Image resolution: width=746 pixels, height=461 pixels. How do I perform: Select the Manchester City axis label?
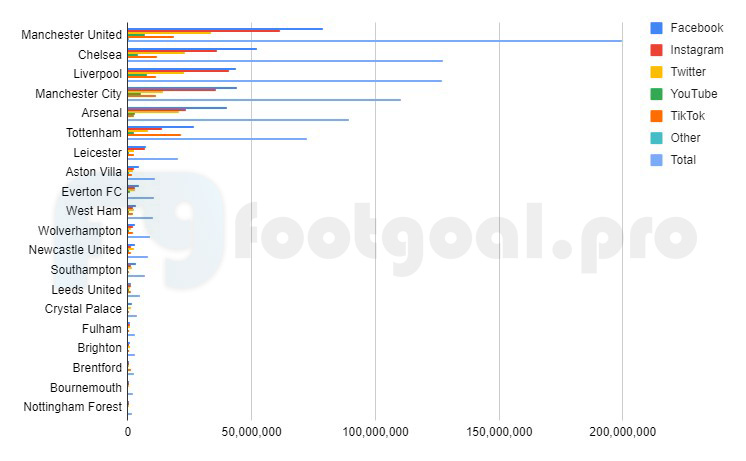(79, 94)
